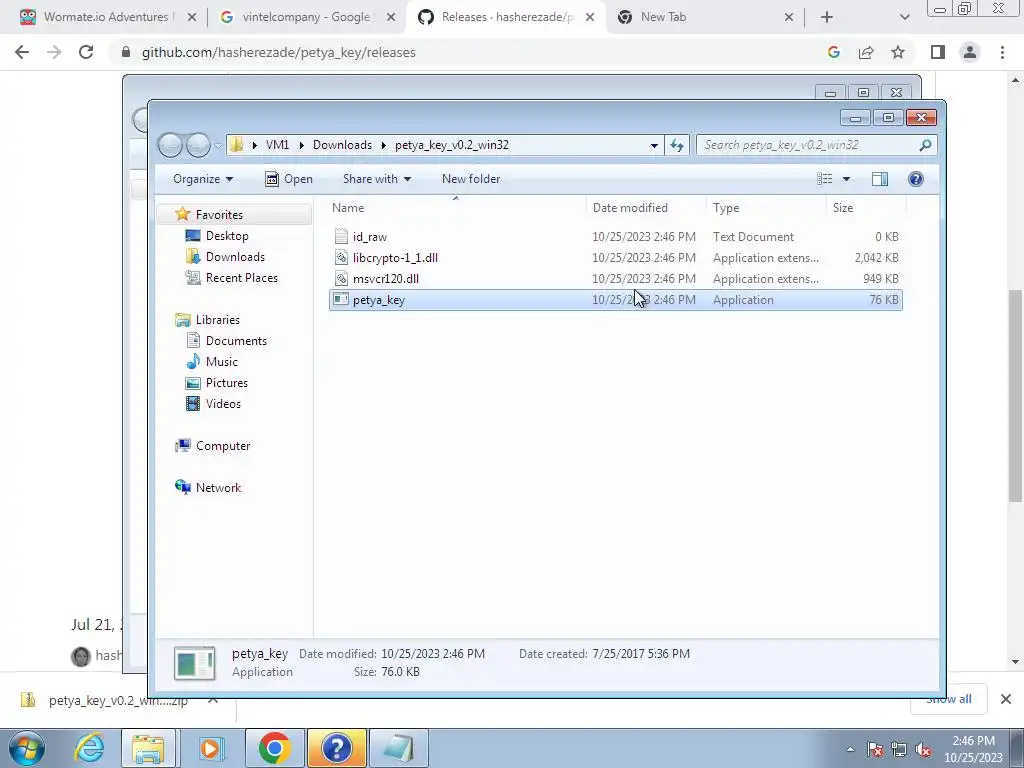Select the msvcr120.dll file
The height and width of the screenshot is (768, 1024).
coord(615,279)
